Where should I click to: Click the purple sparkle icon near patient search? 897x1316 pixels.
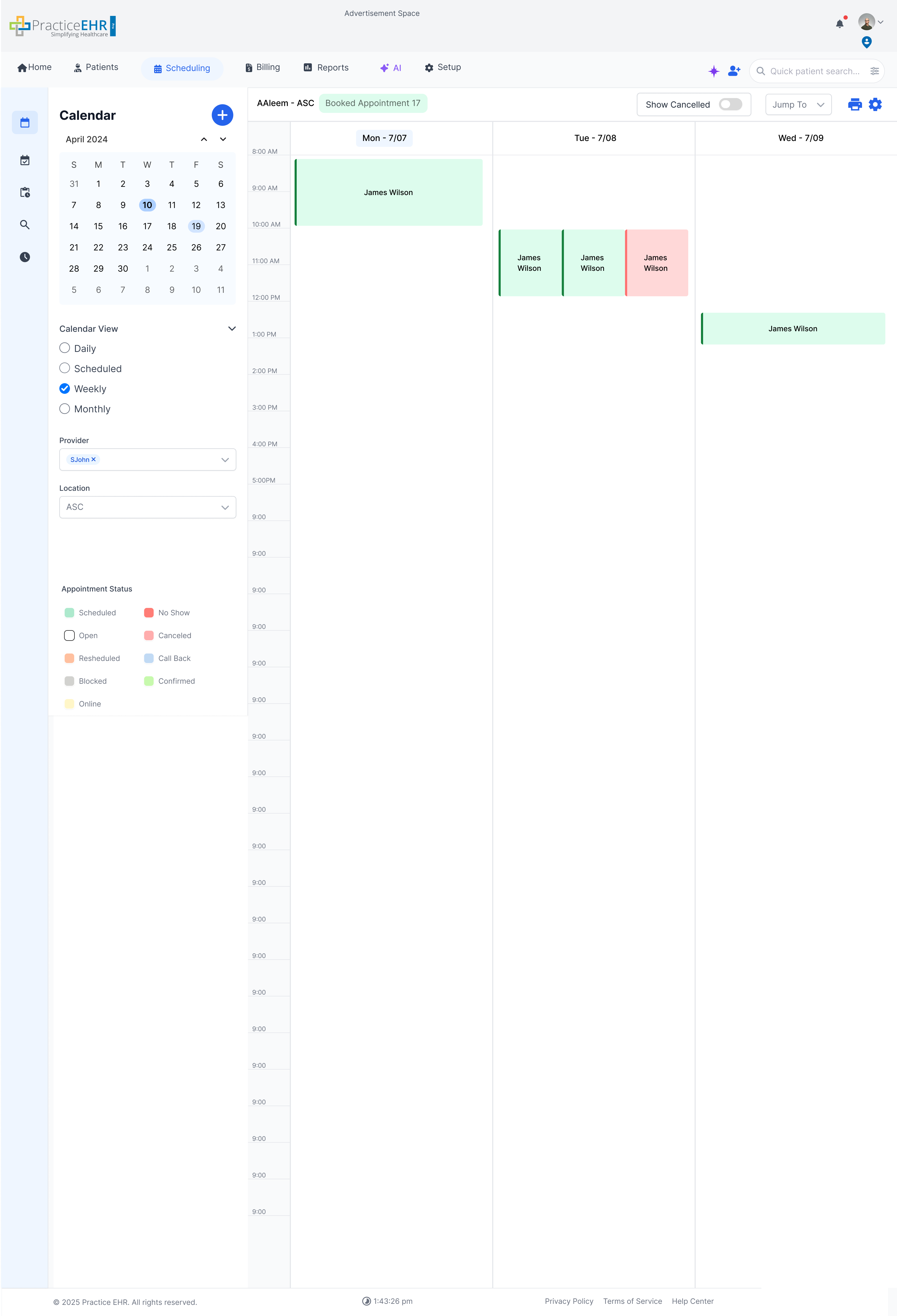[x=714, y=71]
